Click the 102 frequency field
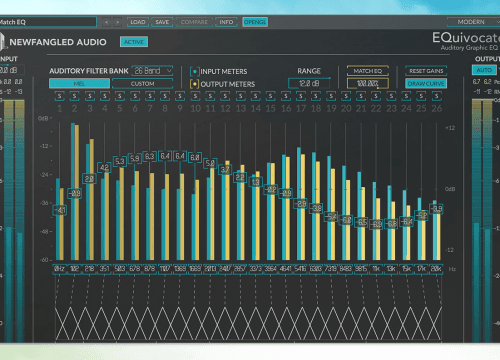 point(75,269)
